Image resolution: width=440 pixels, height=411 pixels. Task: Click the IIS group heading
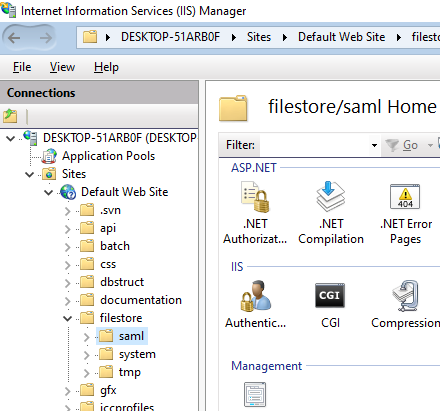237,267
